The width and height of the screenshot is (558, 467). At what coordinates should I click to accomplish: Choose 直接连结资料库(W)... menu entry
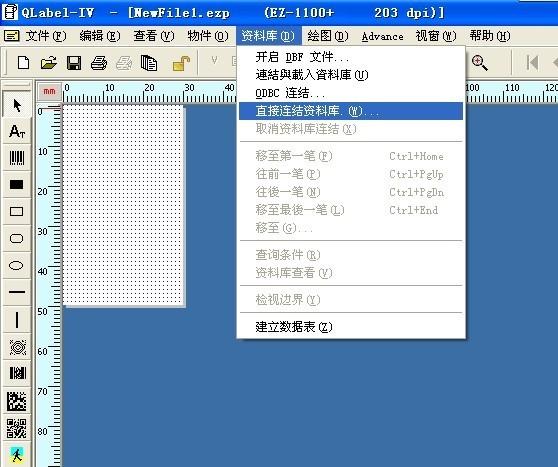[351, 111]
